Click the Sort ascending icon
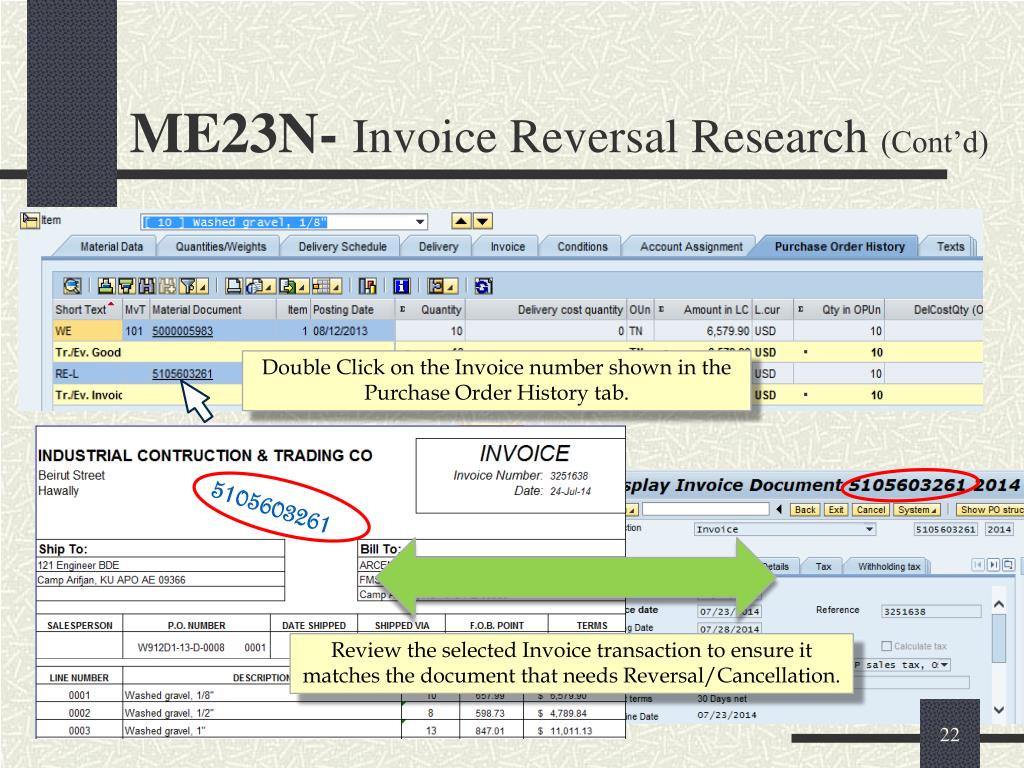 tap(106, 285)
